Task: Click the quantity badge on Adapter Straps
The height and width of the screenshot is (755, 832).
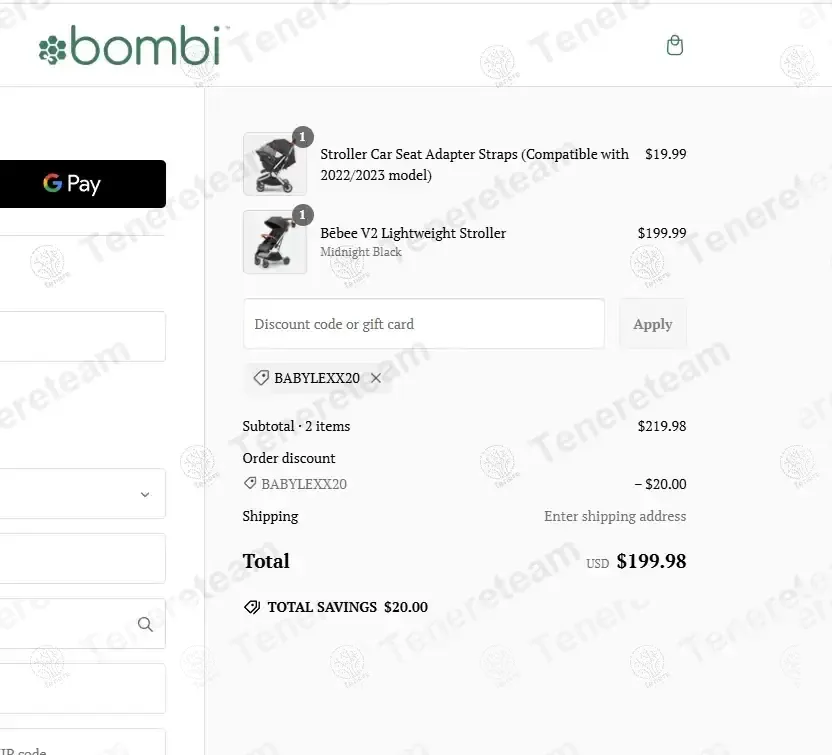Action: pyautogui.click(x=302, y=137)
